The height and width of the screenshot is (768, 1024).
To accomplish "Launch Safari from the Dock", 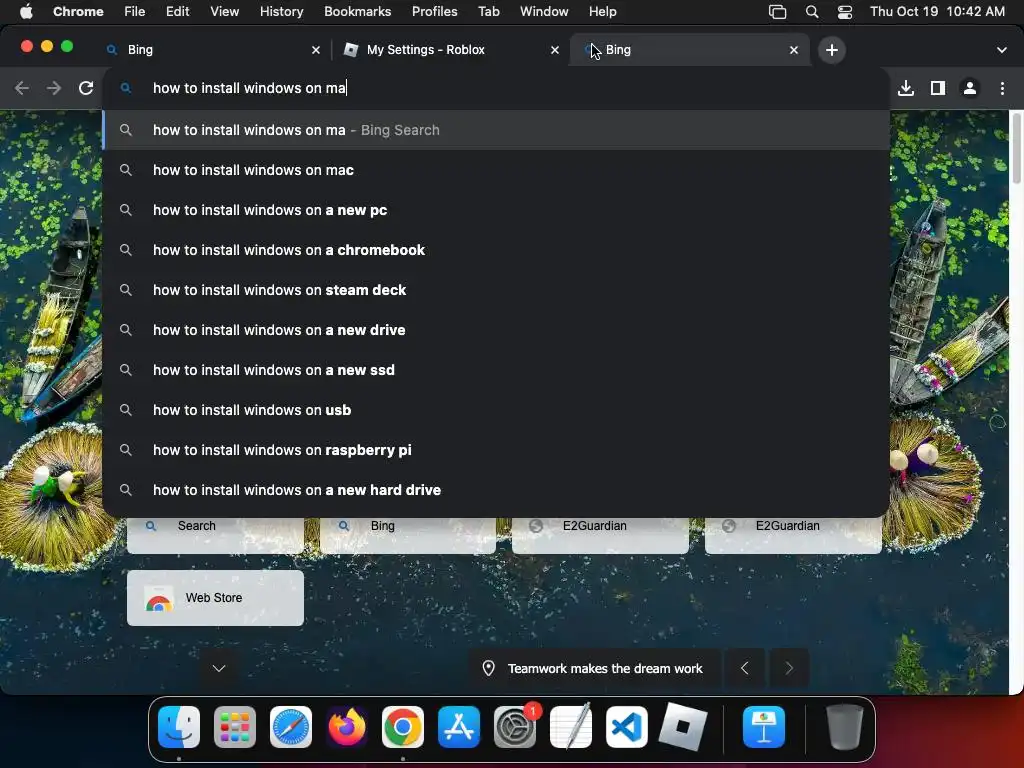I will pos(291,727).
